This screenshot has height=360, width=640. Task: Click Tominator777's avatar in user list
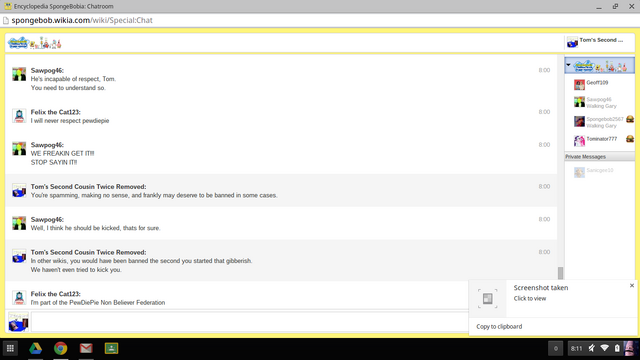[x=579, y=141]
